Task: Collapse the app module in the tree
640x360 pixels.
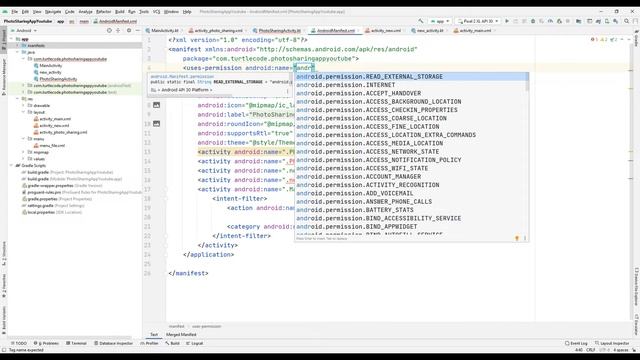Action: pyautogui.click(x=12, y=39)
